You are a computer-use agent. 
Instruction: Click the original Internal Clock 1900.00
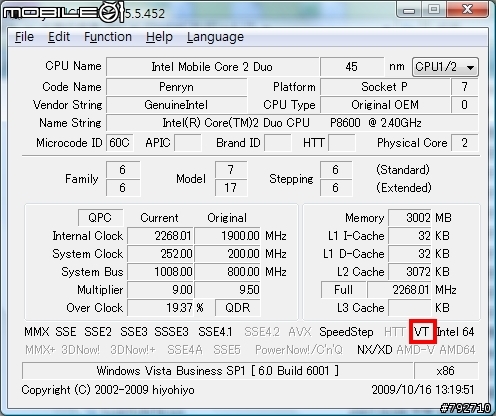(x=228, y=236)
